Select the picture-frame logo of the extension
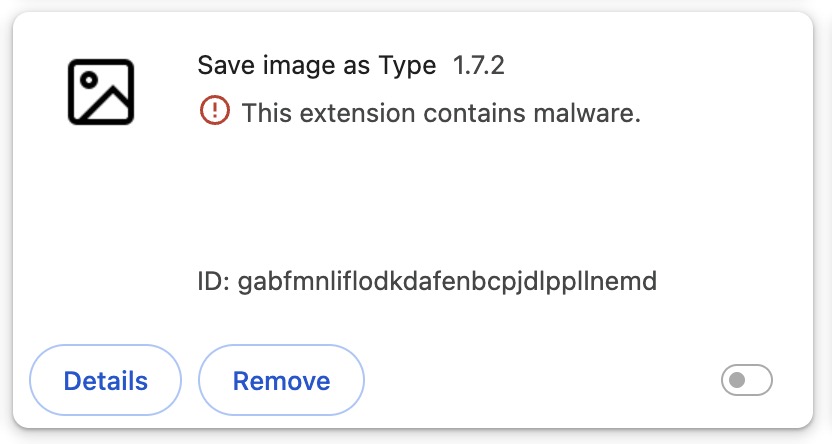 (101, 92)
